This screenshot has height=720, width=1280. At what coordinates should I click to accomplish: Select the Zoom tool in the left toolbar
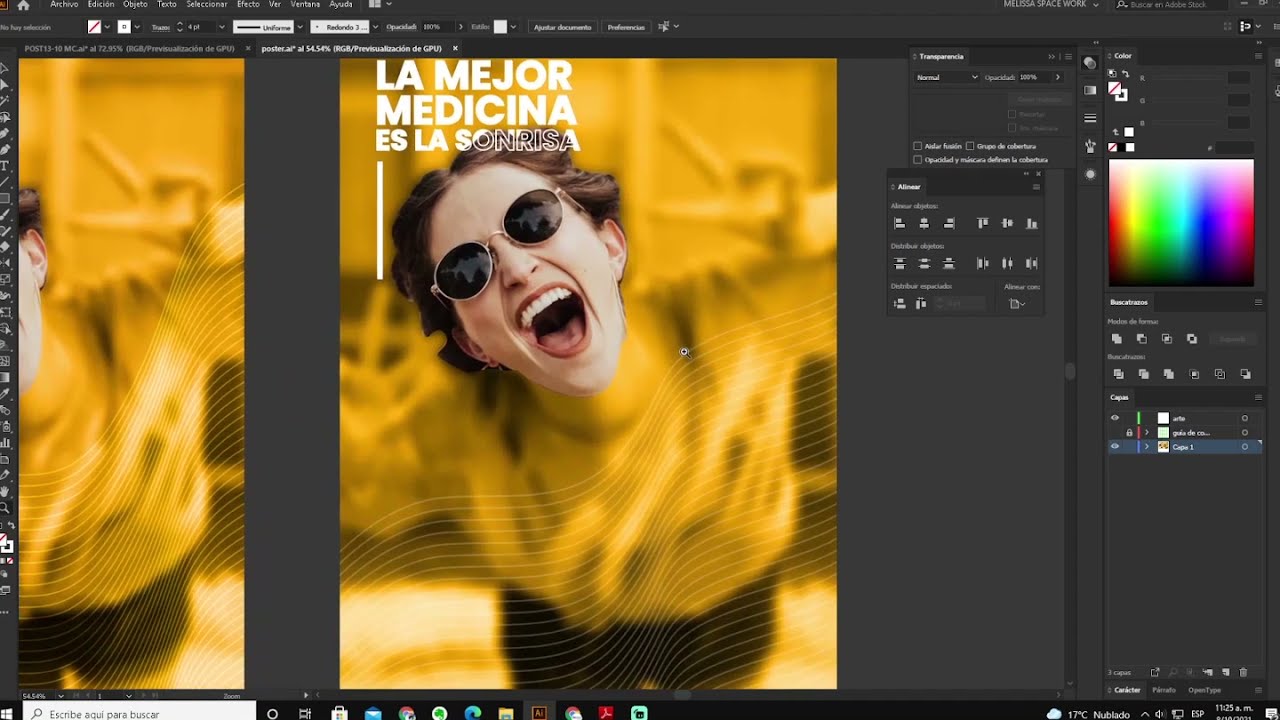pos(5,508)
